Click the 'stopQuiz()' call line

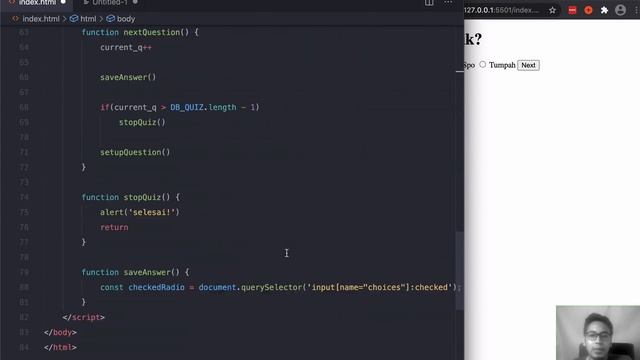click(142, 122)
